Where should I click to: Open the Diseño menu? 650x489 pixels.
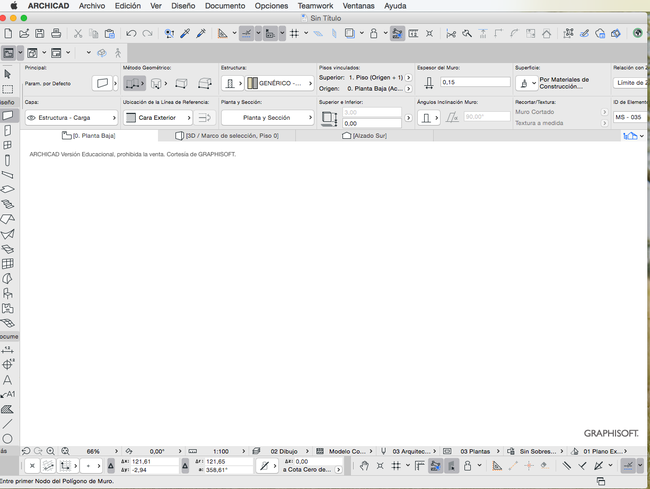point(183,6)
